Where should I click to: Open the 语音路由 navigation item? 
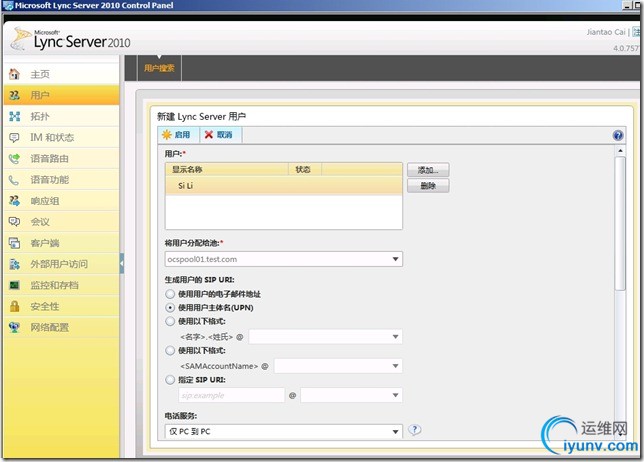(x=62, y=159)
